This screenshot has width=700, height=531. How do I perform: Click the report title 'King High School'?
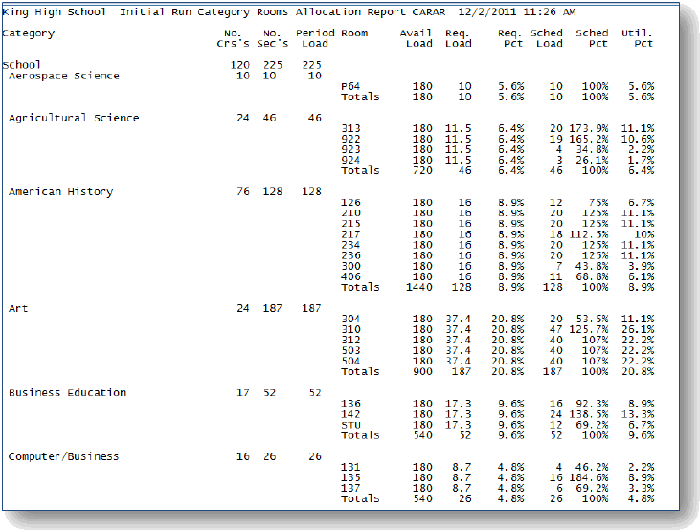coord(57,13)
